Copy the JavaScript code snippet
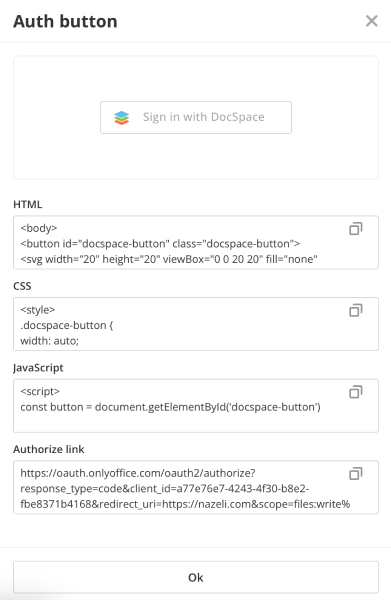This screenshot has height=600, width=391. click(x=355, y=392)
